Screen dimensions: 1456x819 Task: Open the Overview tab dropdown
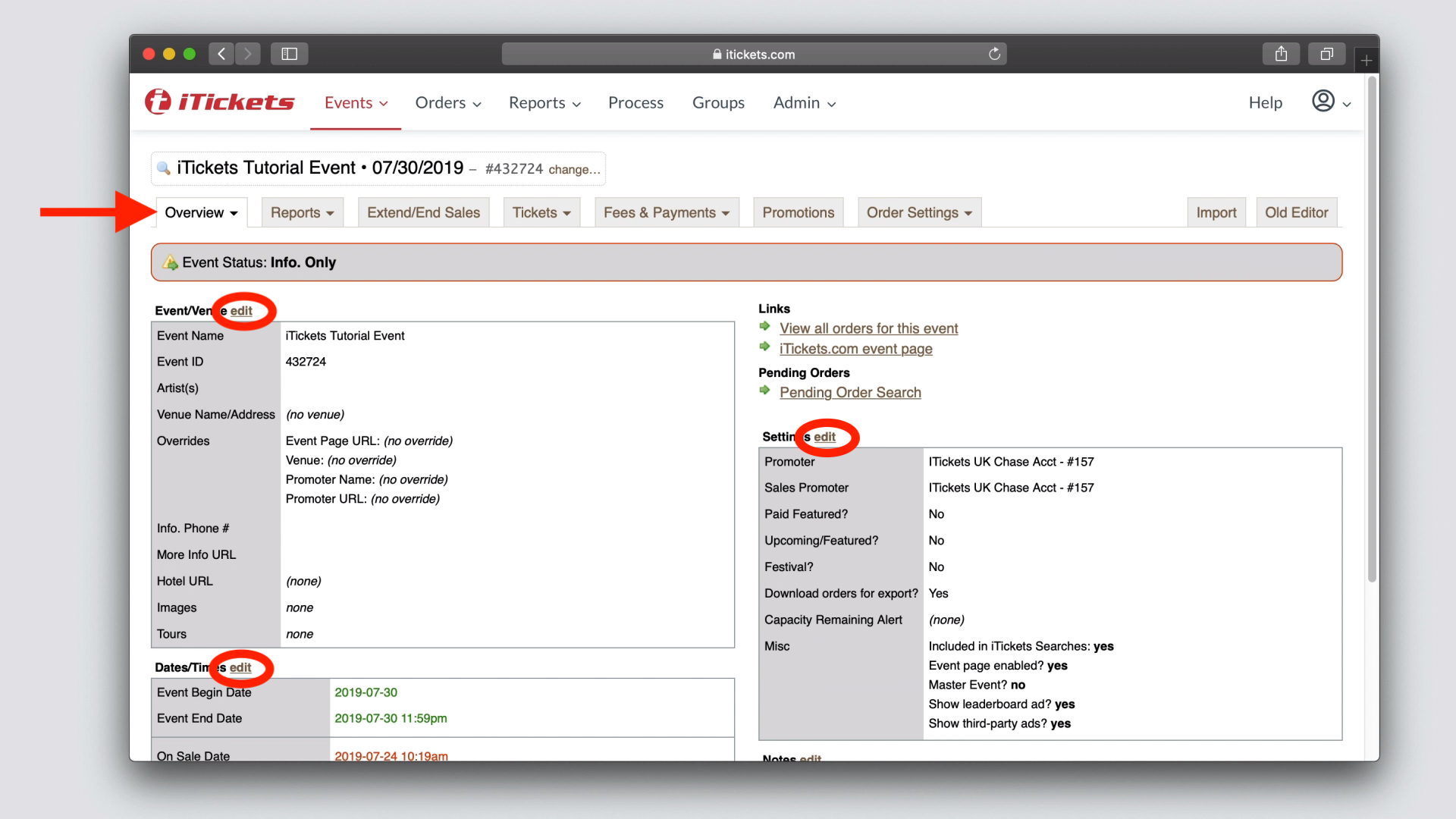(202, 212)
